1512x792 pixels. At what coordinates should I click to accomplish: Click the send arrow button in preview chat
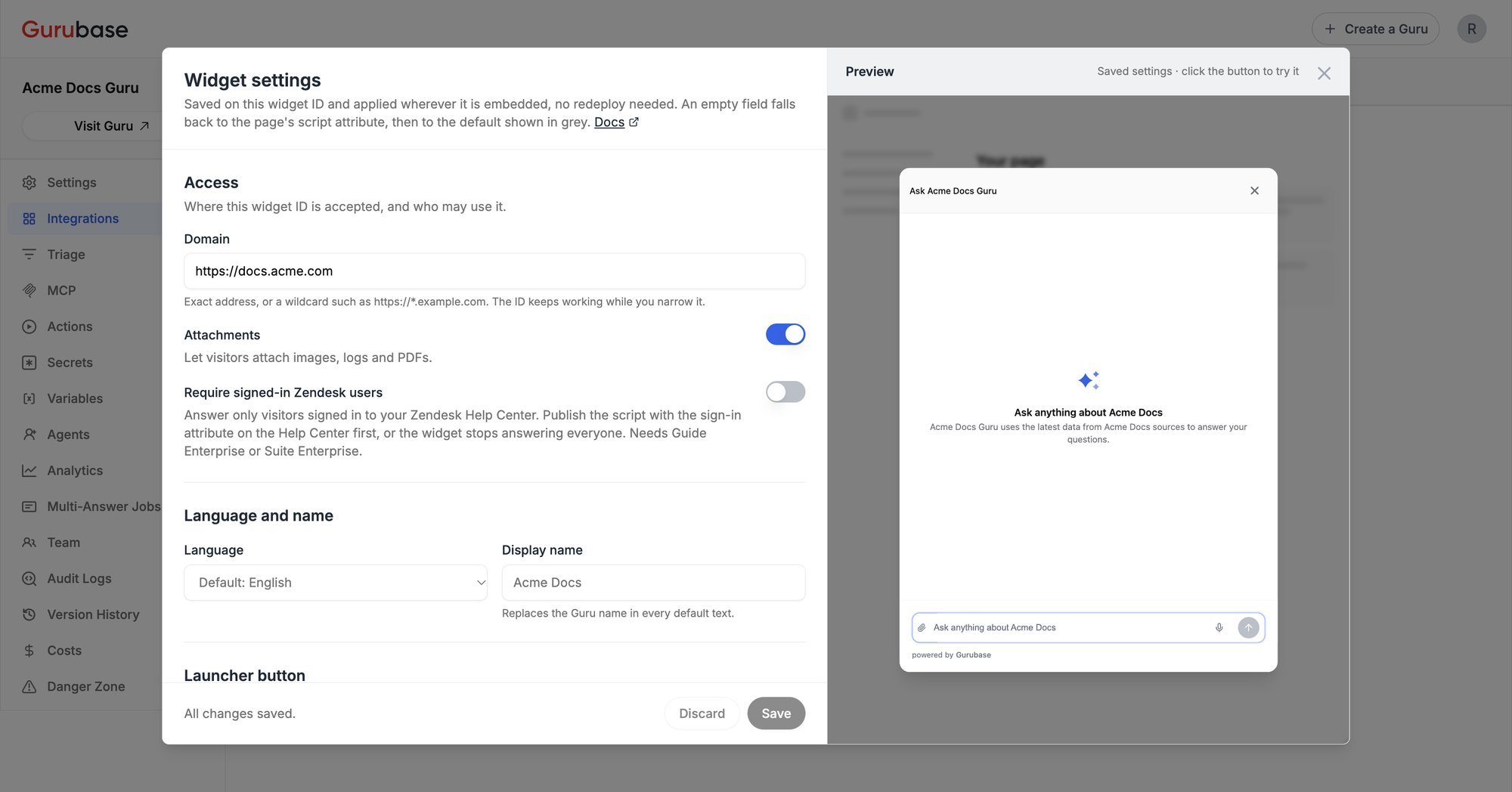[1248, 627]
